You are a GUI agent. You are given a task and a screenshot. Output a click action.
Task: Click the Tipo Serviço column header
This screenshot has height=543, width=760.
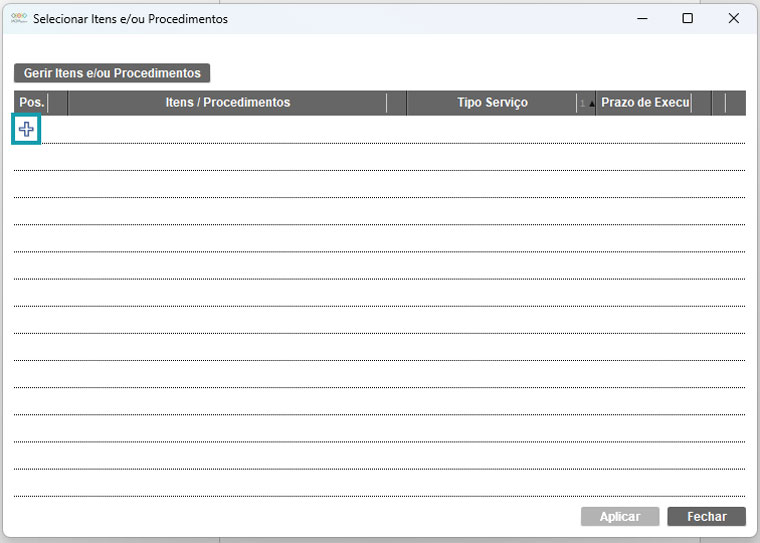tap(491, 103)
